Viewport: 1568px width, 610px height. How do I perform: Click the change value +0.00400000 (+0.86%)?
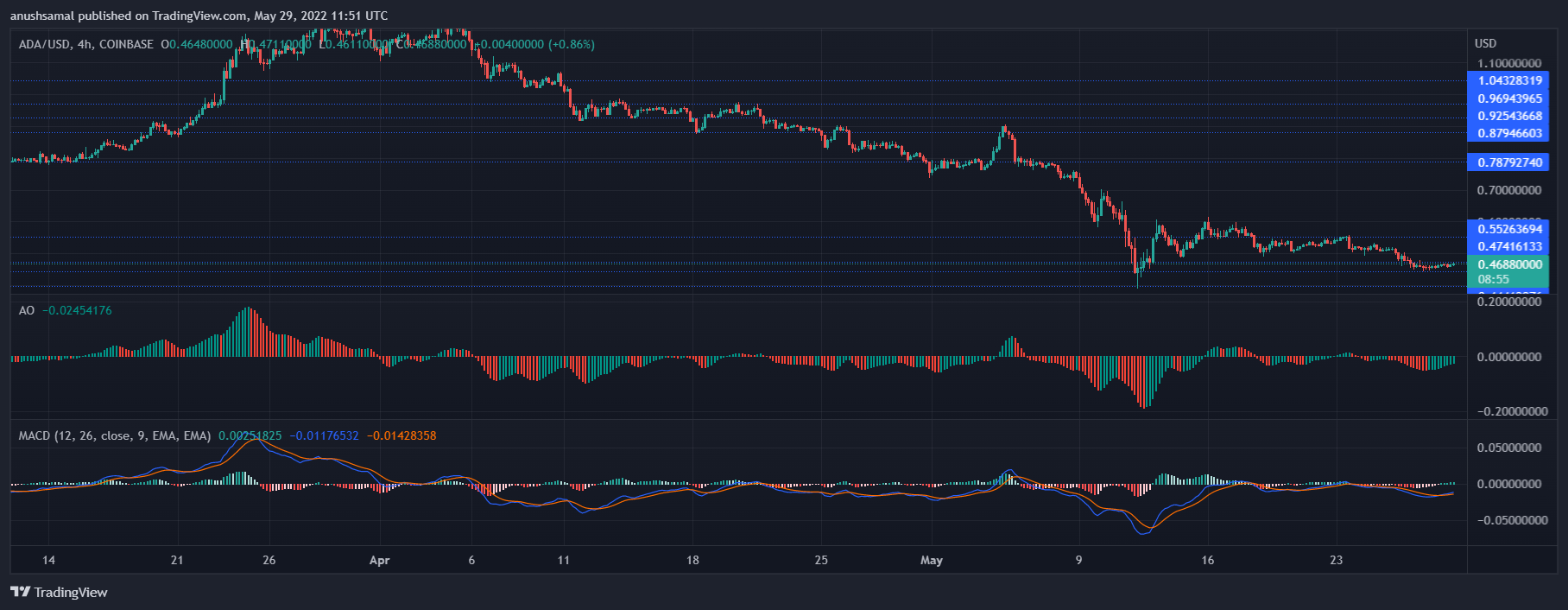(535, 44)
